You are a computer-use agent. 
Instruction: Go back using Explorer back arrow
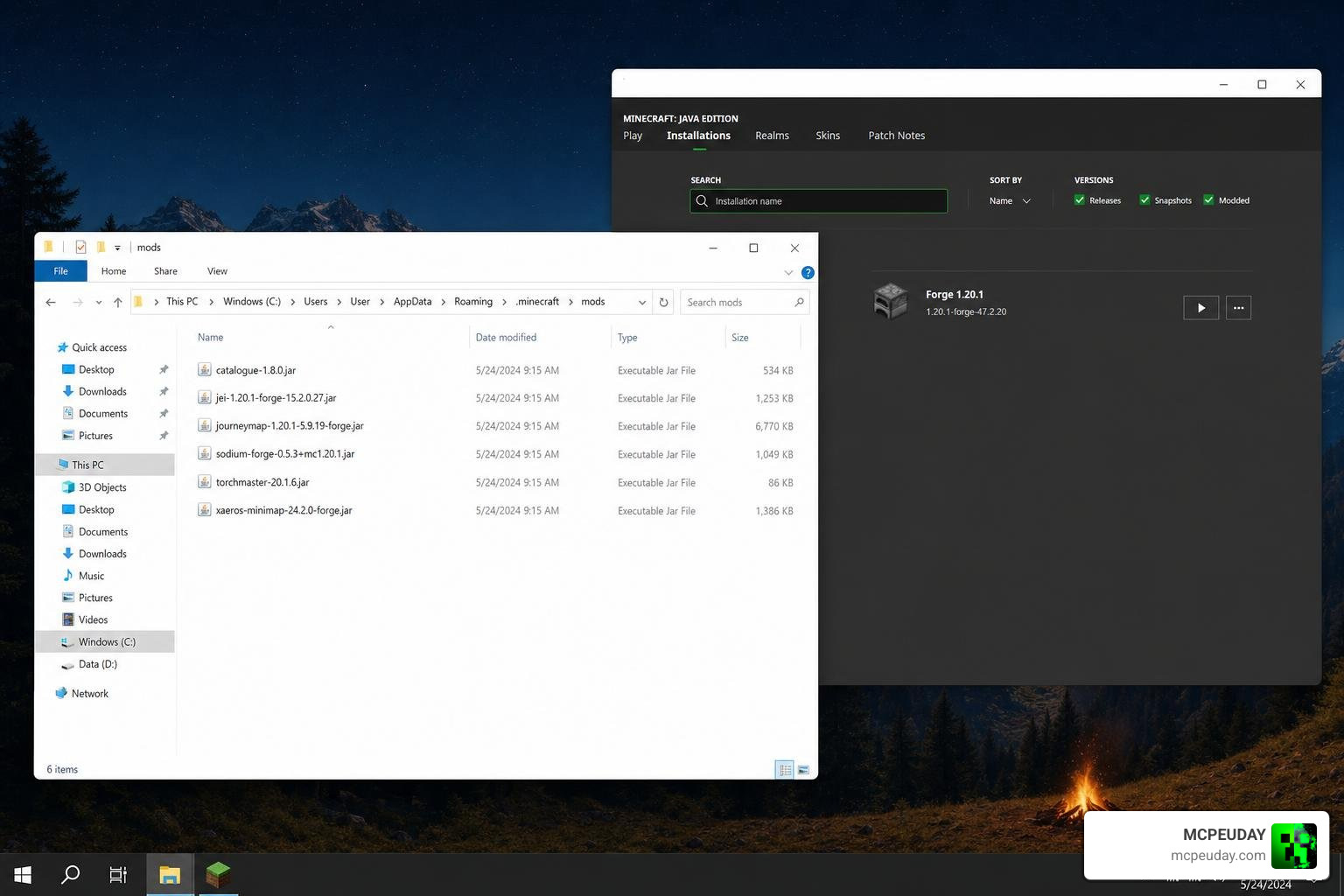[51, 302]
